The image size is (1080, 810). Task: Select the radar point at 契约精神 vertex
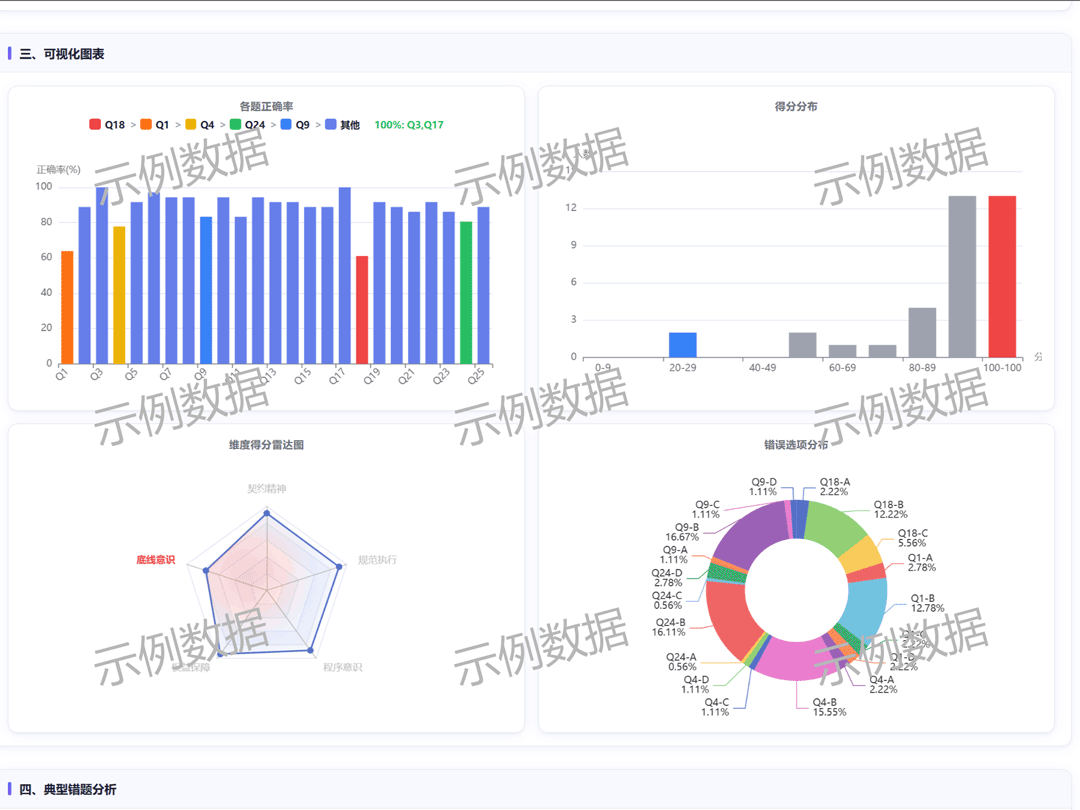[x=267, y=514]
